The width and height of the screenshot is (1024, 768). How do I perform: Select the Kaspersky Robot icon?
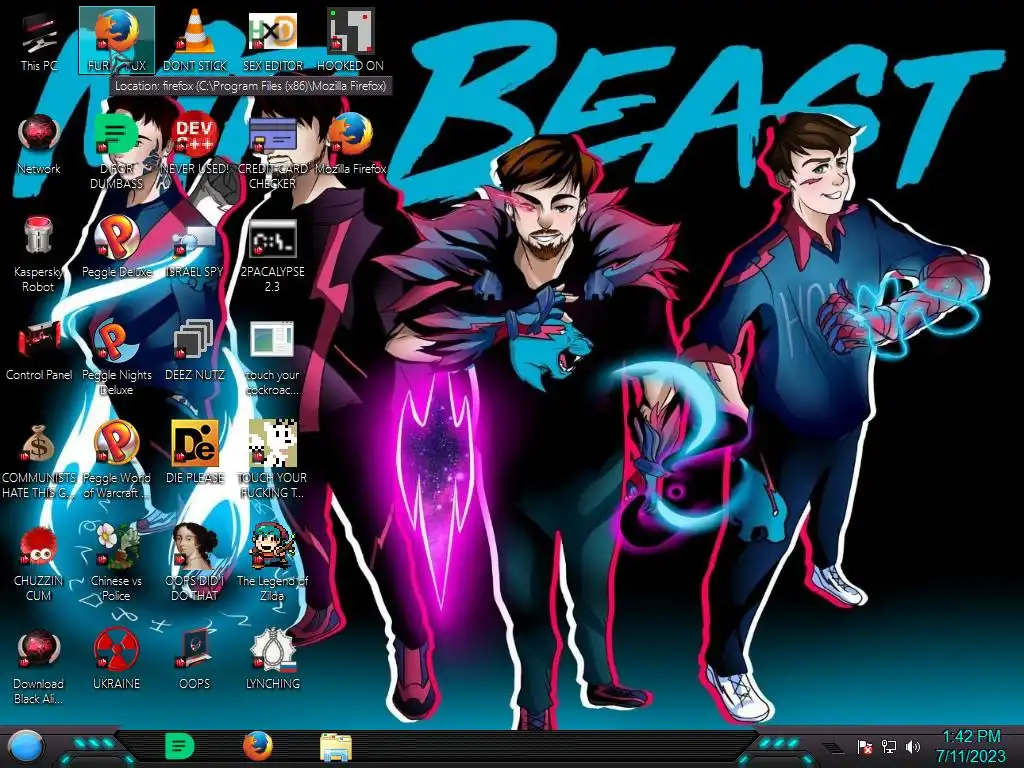coord(39,254)
